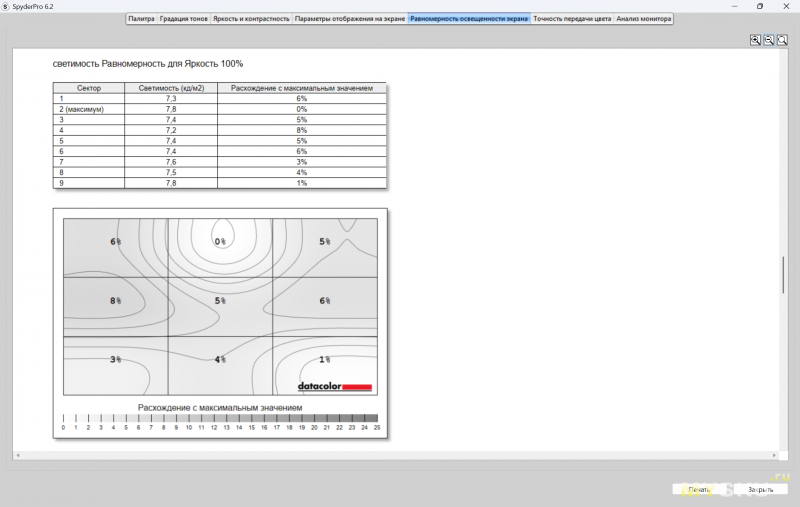This screenshot has width=800, height=507.
Task: Go to the Точность передачи цвета tab
Action: [x=572, y=18]
